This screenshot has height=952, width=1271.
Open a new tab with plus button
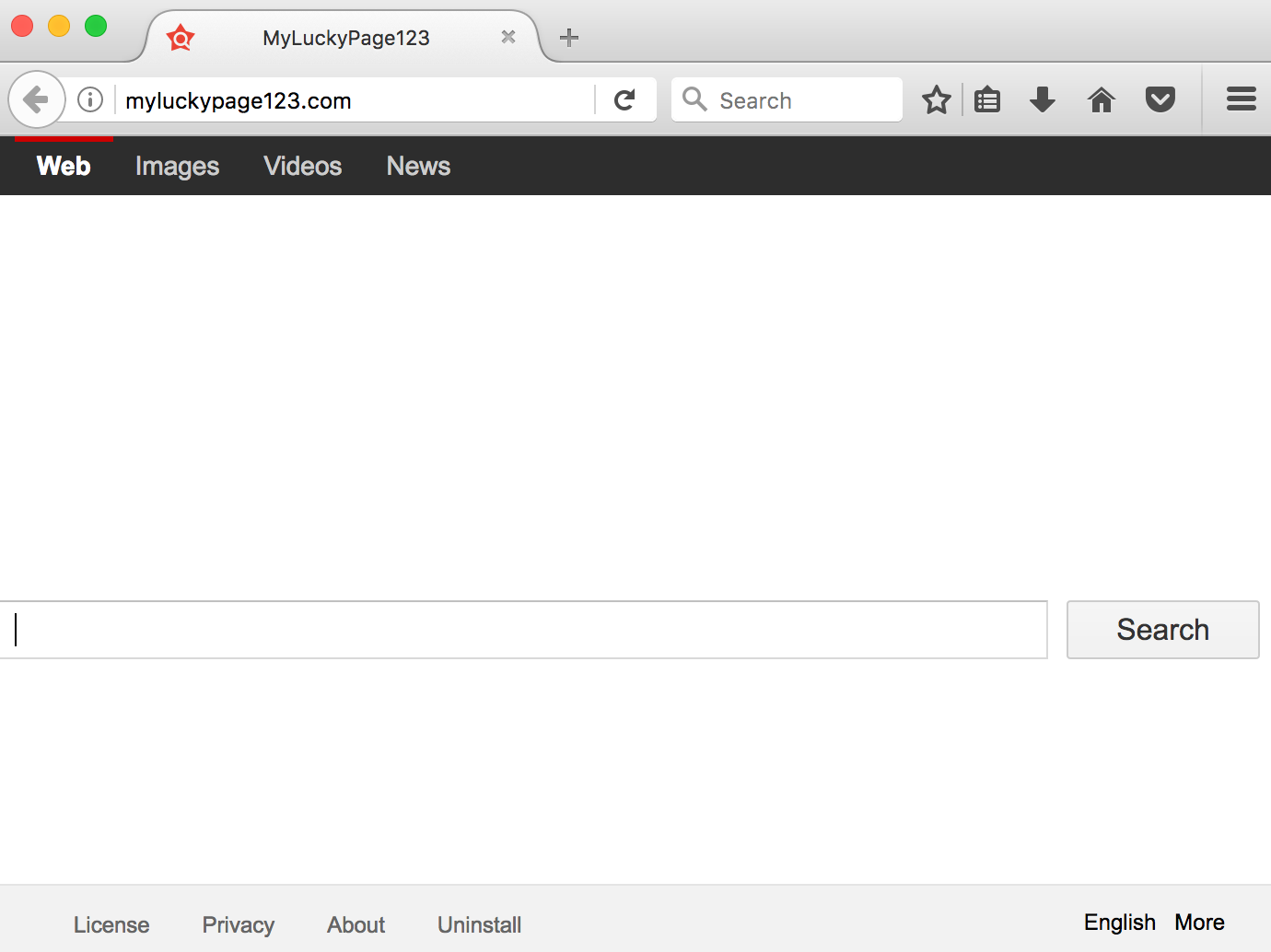click(x=569, y=38)
